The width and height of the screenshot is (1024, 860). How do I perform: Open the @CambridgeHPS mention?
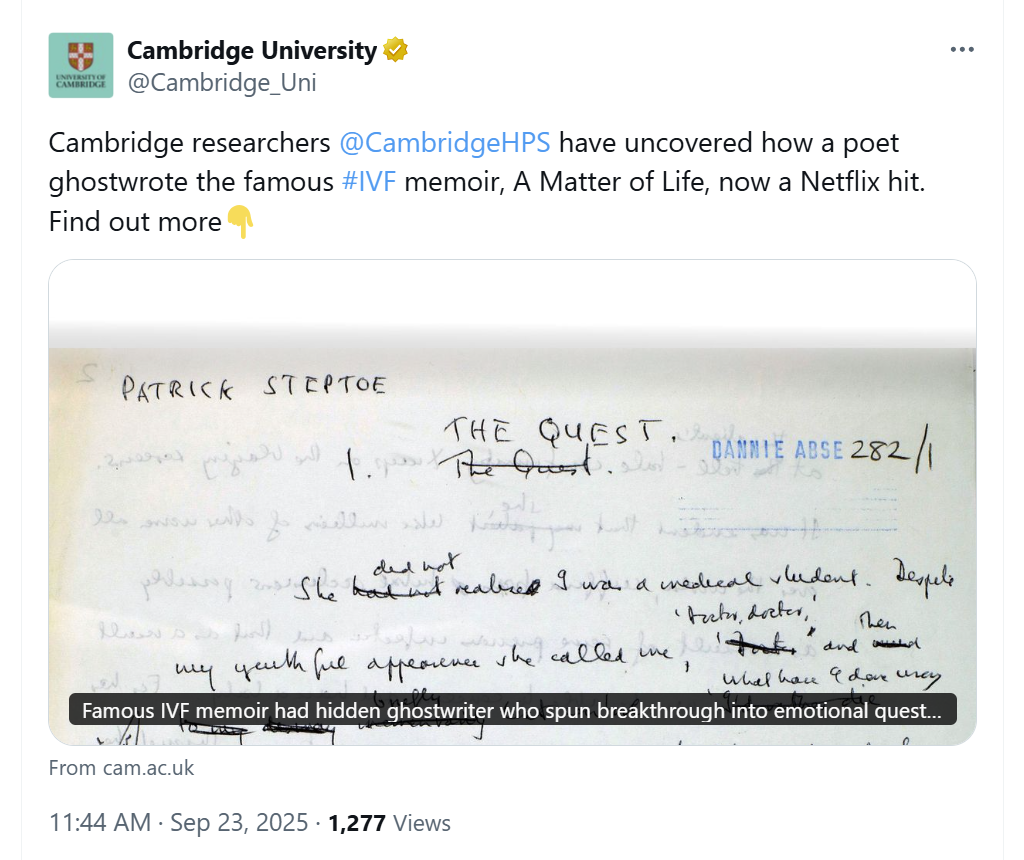pyautogui.click(x=445, y=143)
